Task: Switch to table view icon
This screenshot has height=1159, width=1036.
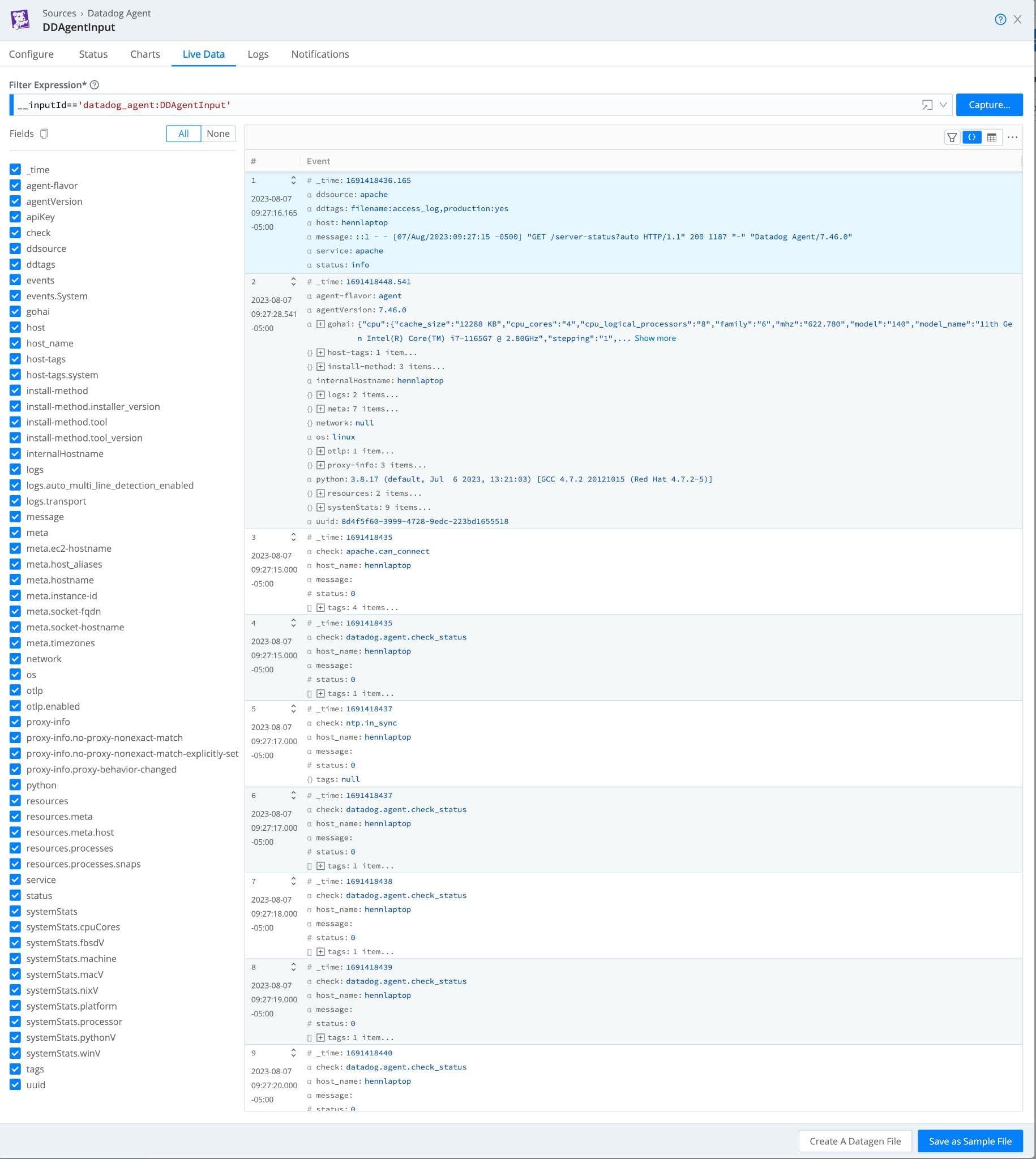Action: pyautogui.click(x=991, y=137)
